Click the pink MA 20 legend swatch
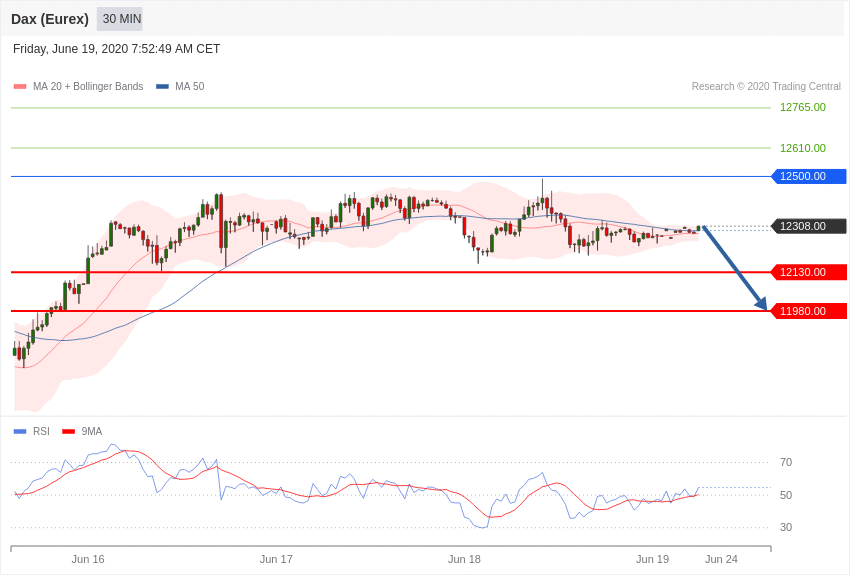The image size is (850, 576). tap(20, 86)
